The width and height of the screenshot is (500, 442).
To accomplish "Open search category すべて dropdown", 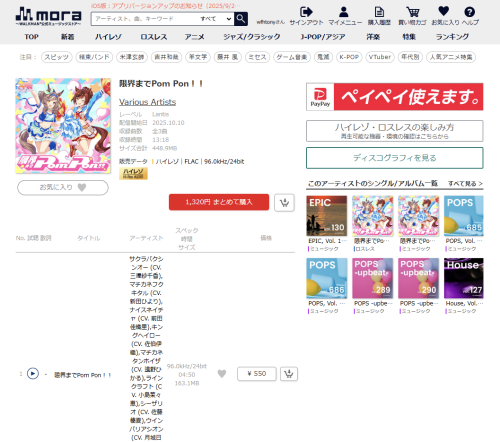I will pos(215,19).
